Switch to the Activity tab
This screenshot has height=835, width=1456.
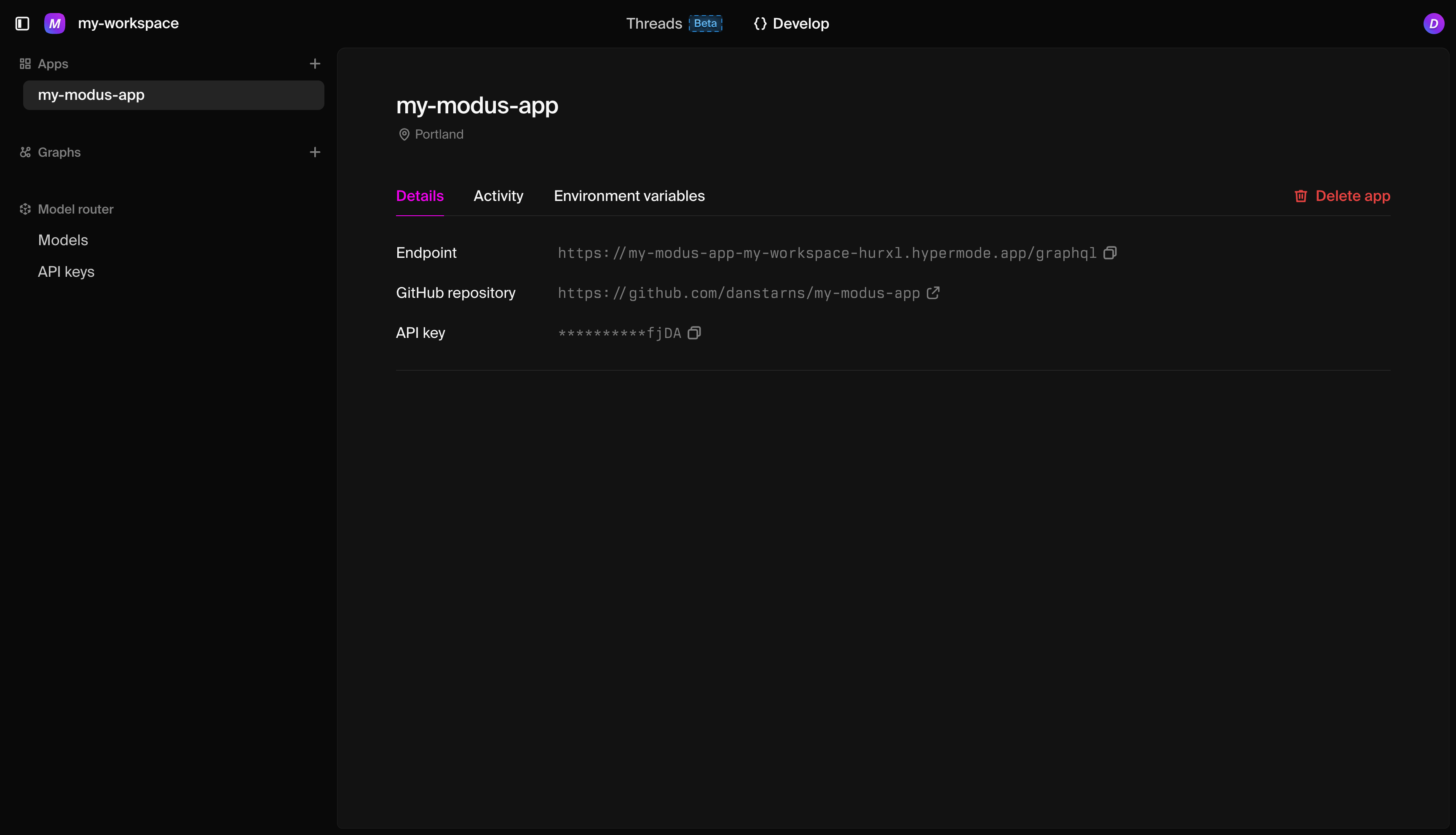498,196
